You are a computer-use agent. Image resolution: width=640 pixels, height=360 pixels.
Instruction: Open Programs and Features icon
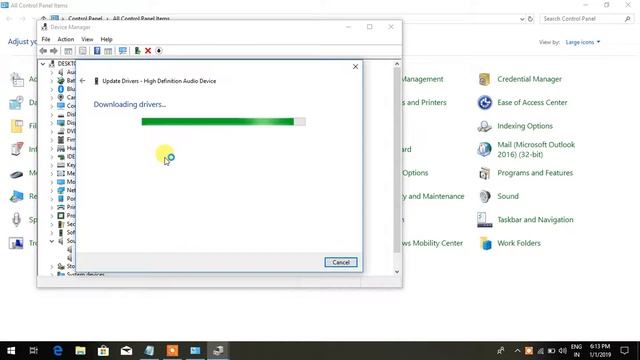pos(484,173)
